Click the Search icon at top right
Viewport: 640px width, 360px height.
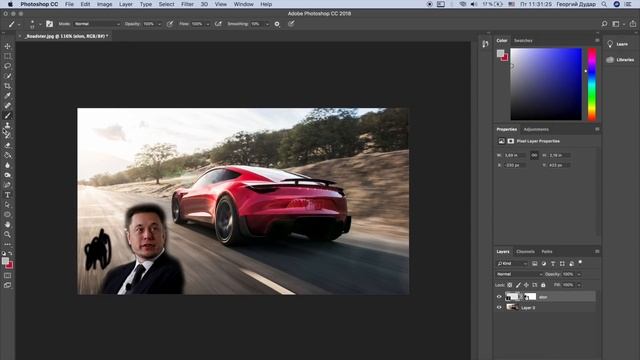point(604,24)
